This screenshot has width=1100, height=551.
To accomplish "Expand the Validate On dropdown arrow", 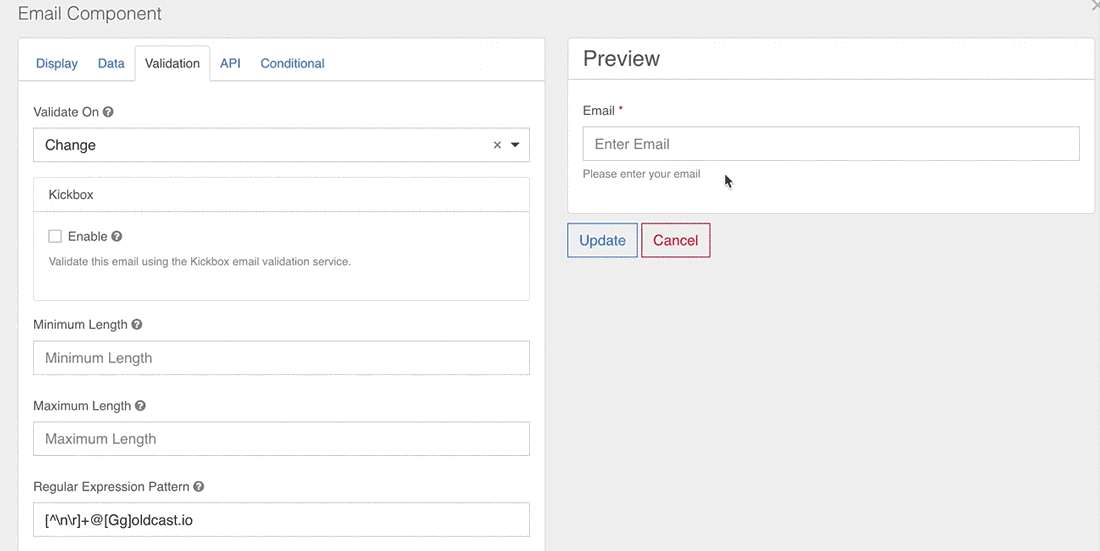I will pyautogui.click(x=515, y=145).
